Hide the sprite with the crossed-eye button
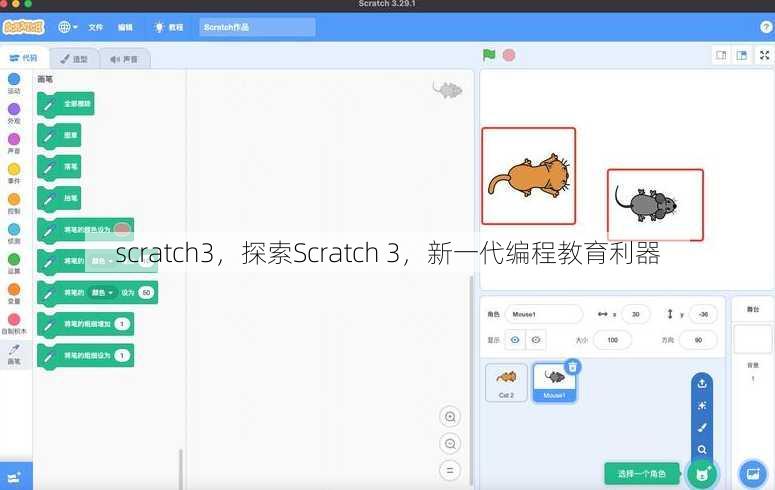 pos(536,340)
